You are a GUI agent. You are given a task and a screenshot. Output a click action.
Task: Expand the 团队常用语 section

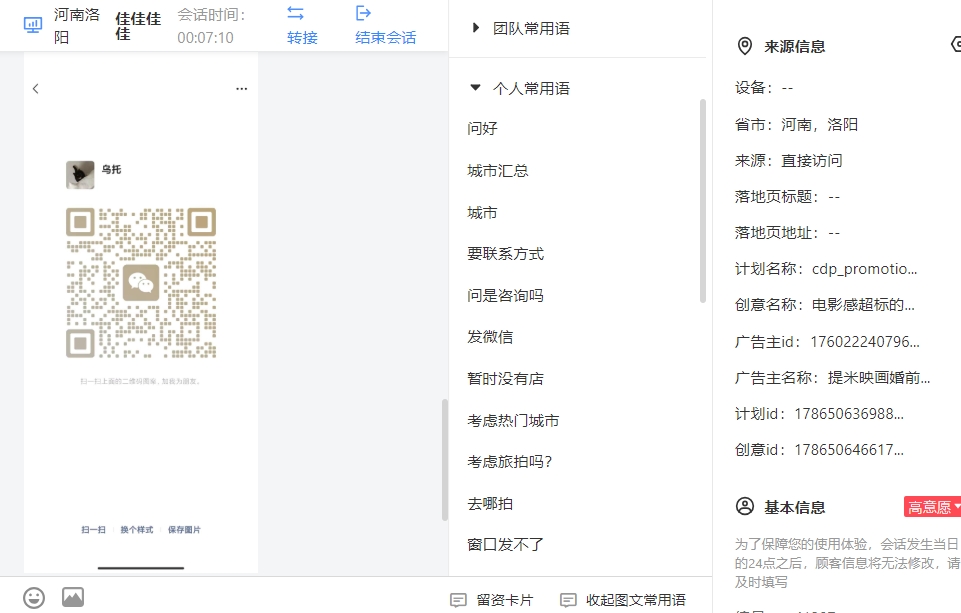(475, 28)
